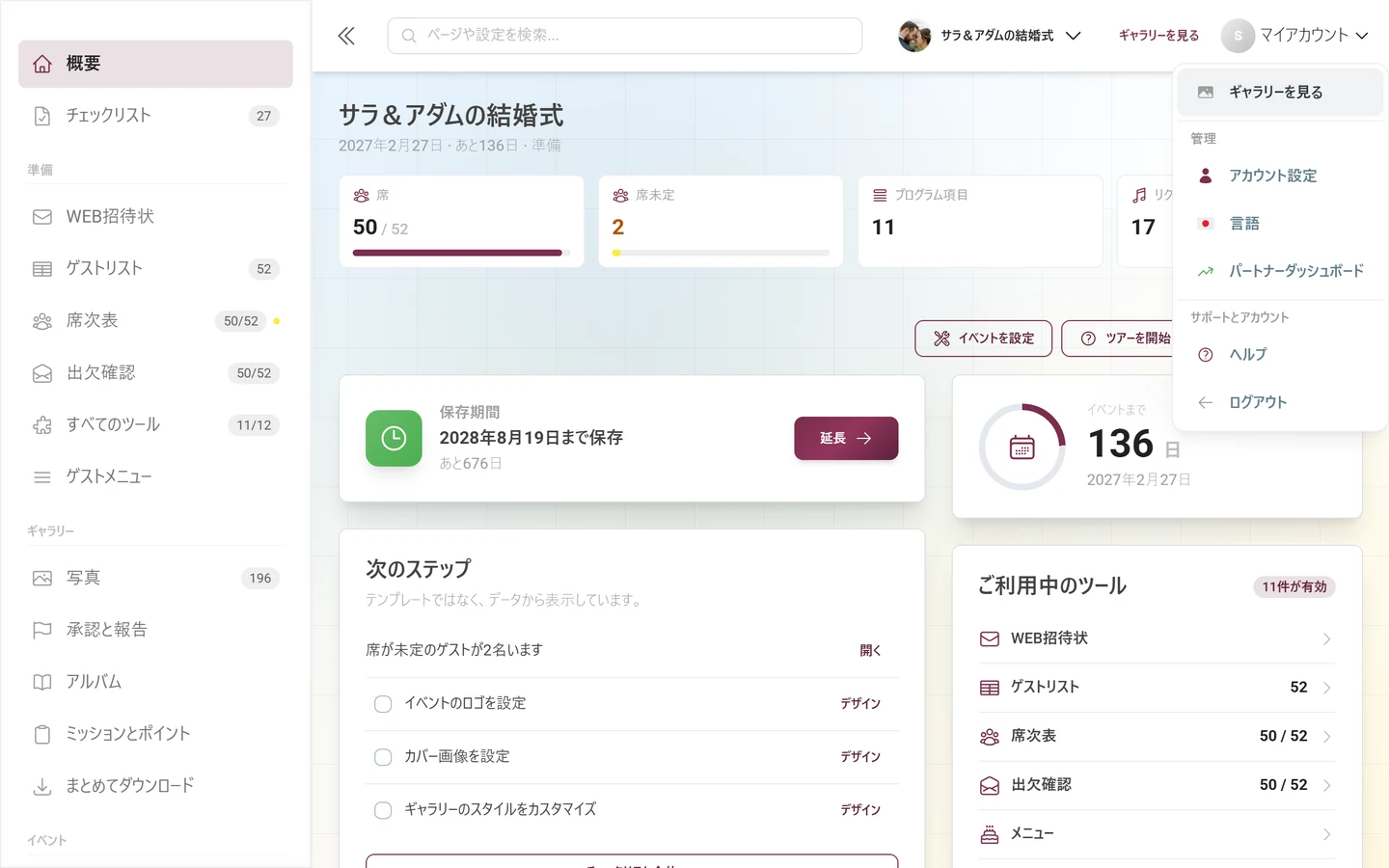Click the 席未定 progress bar
The image size is (1389, 868).
point(721,253)
